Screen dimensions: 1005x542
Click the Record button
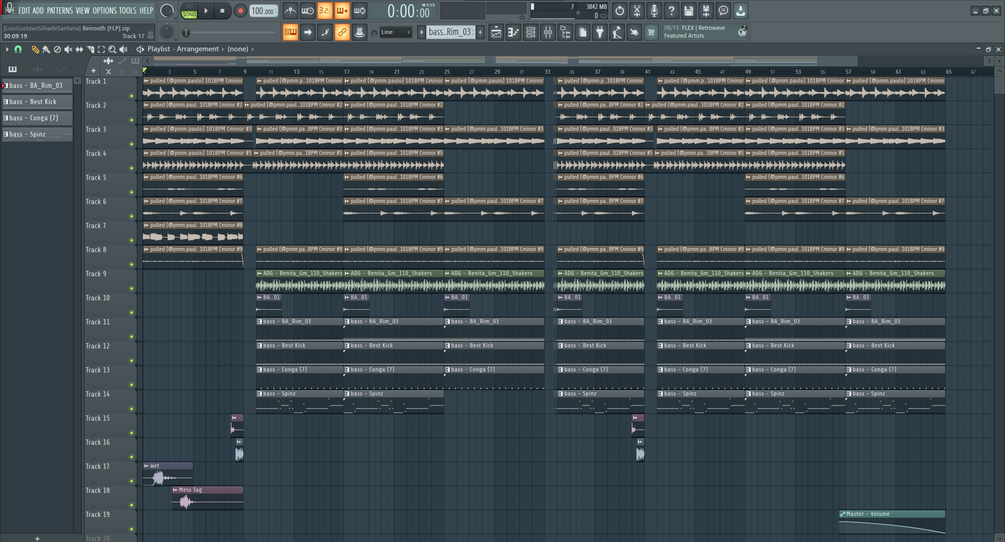pos(240,11)
